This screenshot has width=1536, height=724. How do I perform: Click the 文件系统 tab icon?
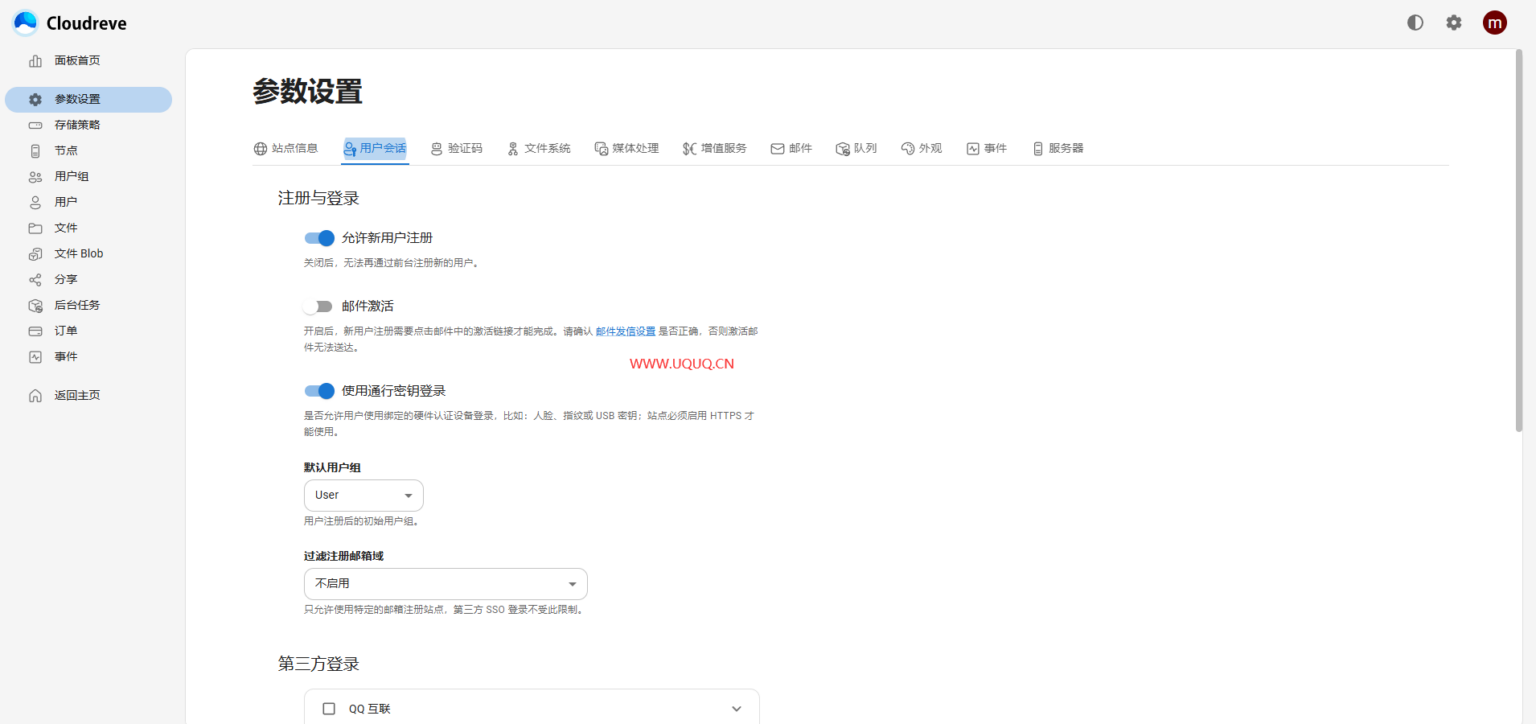pyautogui.click(x=513, y=149)
